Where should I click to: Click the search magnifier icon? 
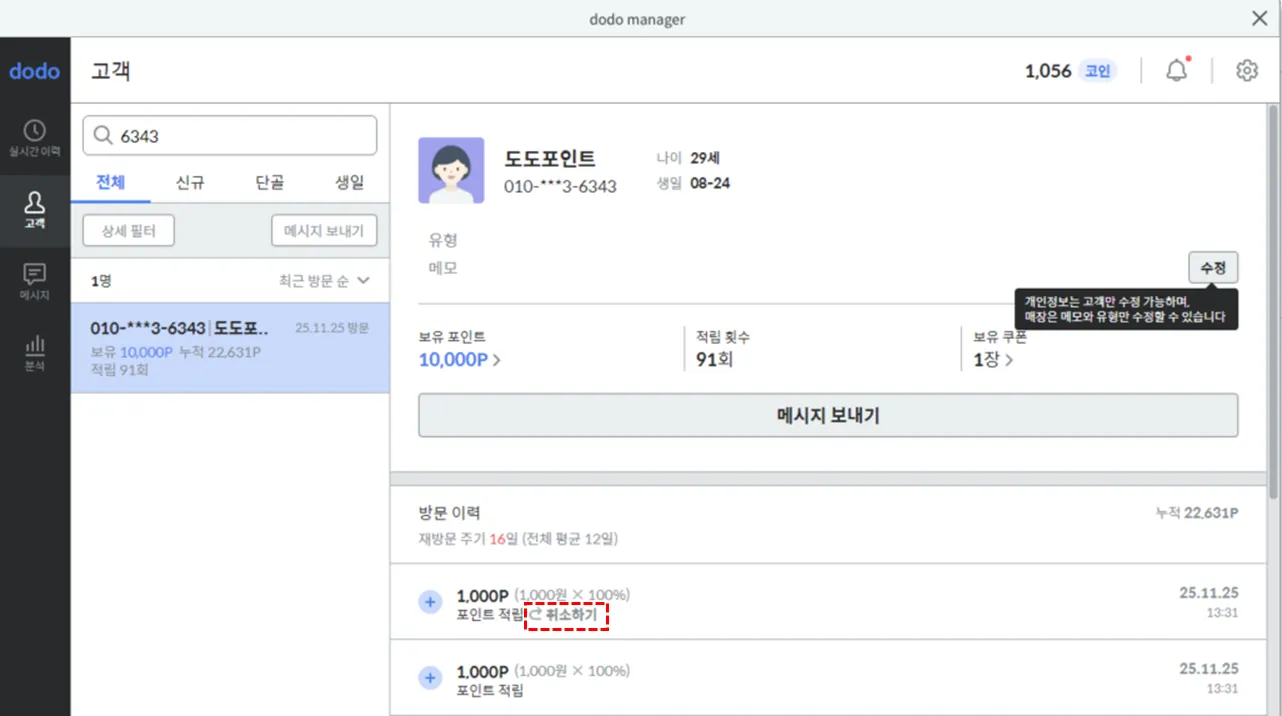[x=102, y=136]
